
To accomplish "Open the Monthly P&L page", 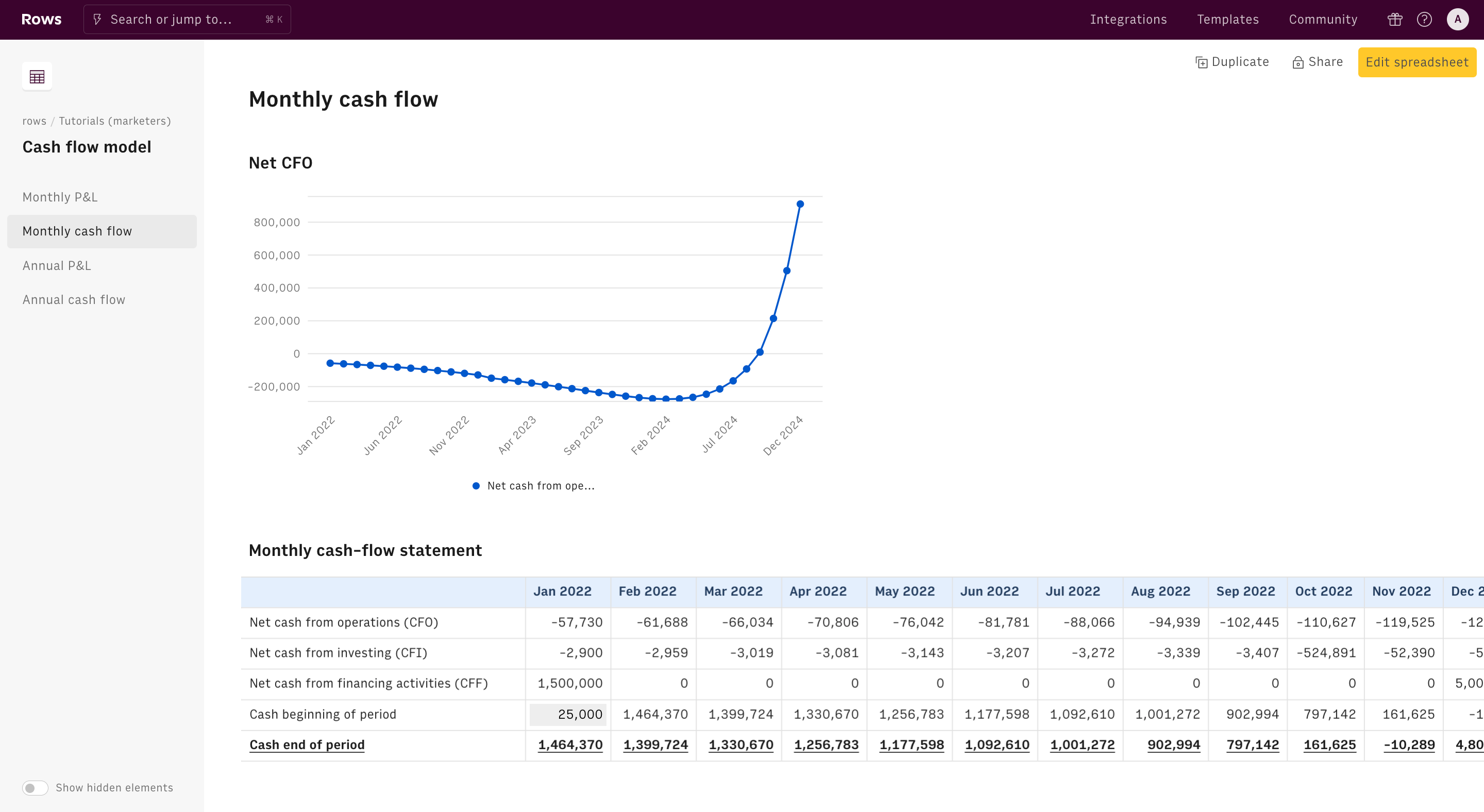I will [x=60, y=197].
